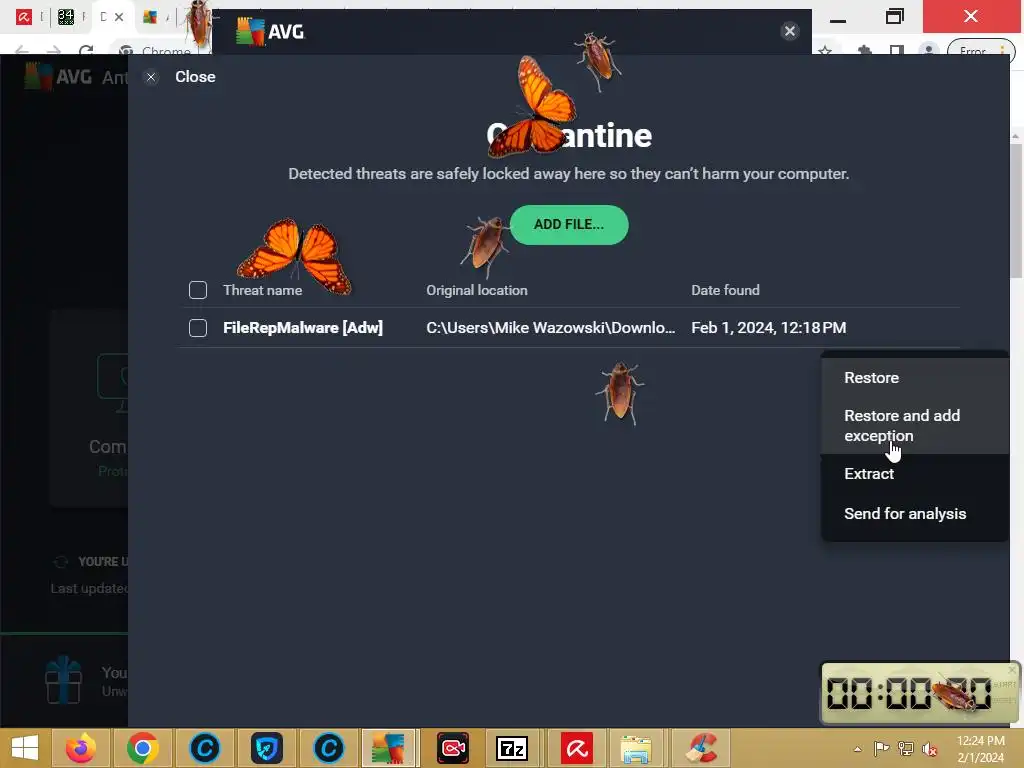Open Action Center flag in tray

(881, 749)
